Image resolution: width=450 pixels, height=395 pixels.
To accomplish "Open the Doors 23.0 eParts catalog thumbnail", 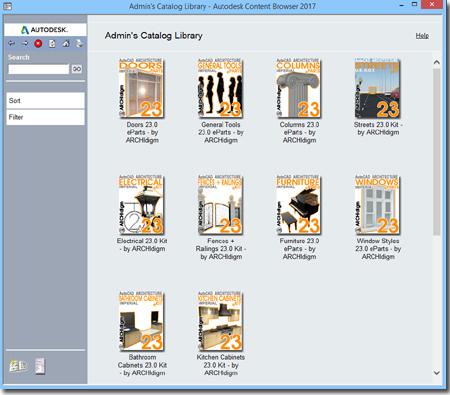I will 142,88.
